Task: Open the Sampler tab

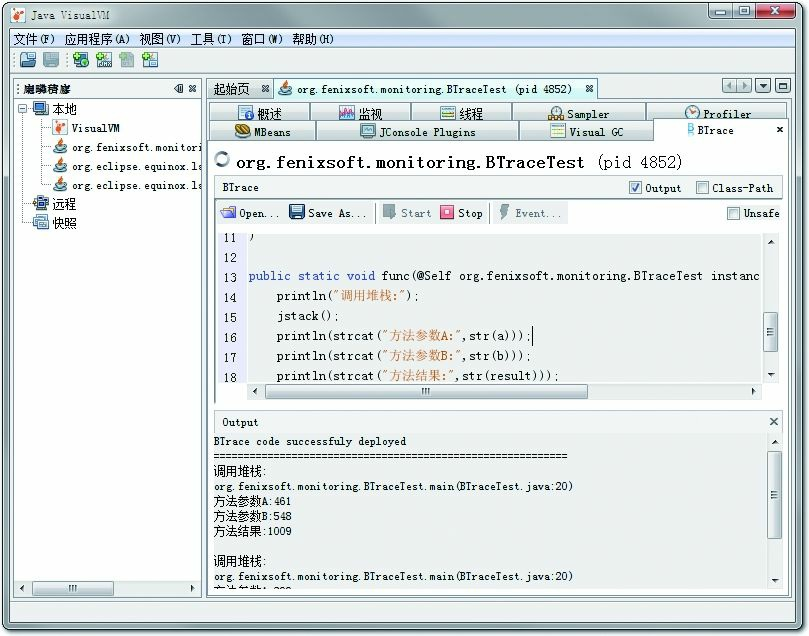Action: 579,113
